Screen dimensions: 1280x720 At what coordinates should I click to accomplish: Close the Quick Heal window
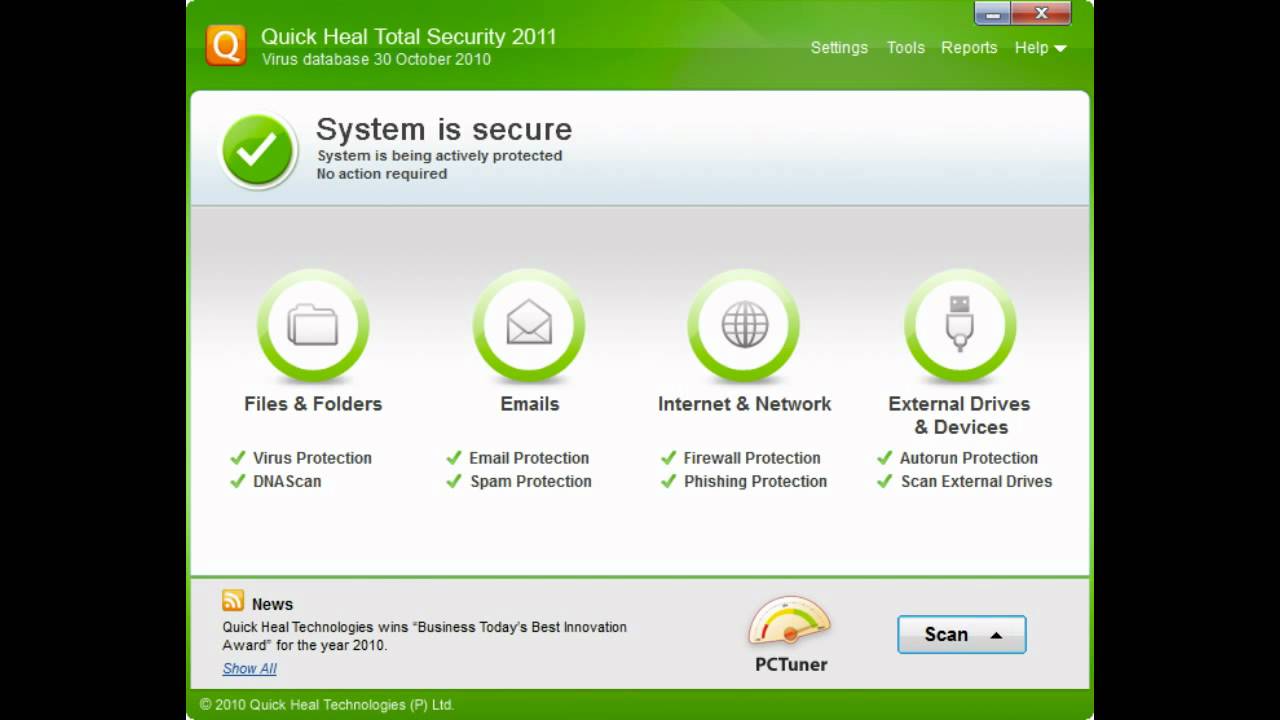(1041, 14)
